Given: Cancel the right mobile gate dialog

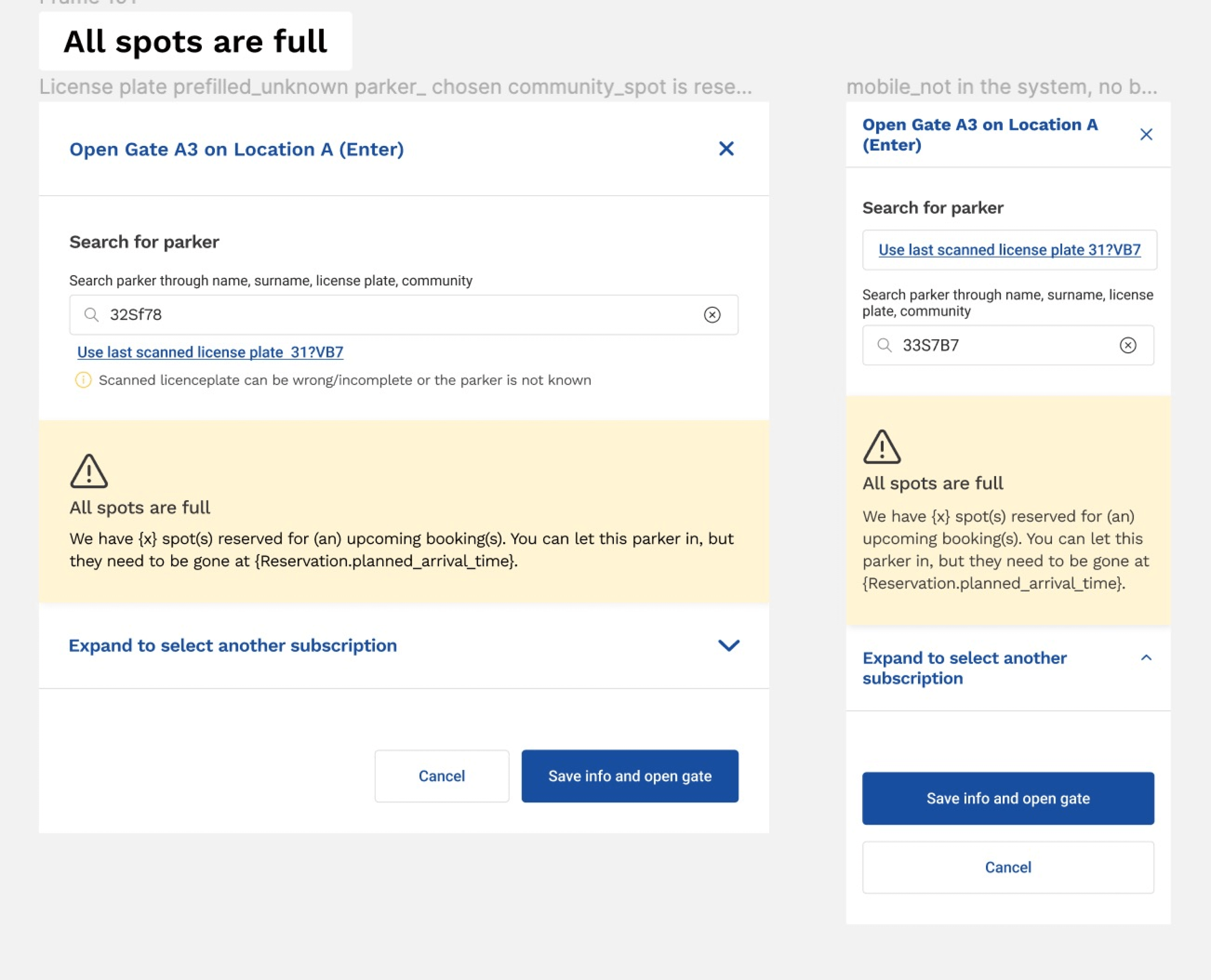Looking at the screenshot, I should click(x=1008, y=867).
